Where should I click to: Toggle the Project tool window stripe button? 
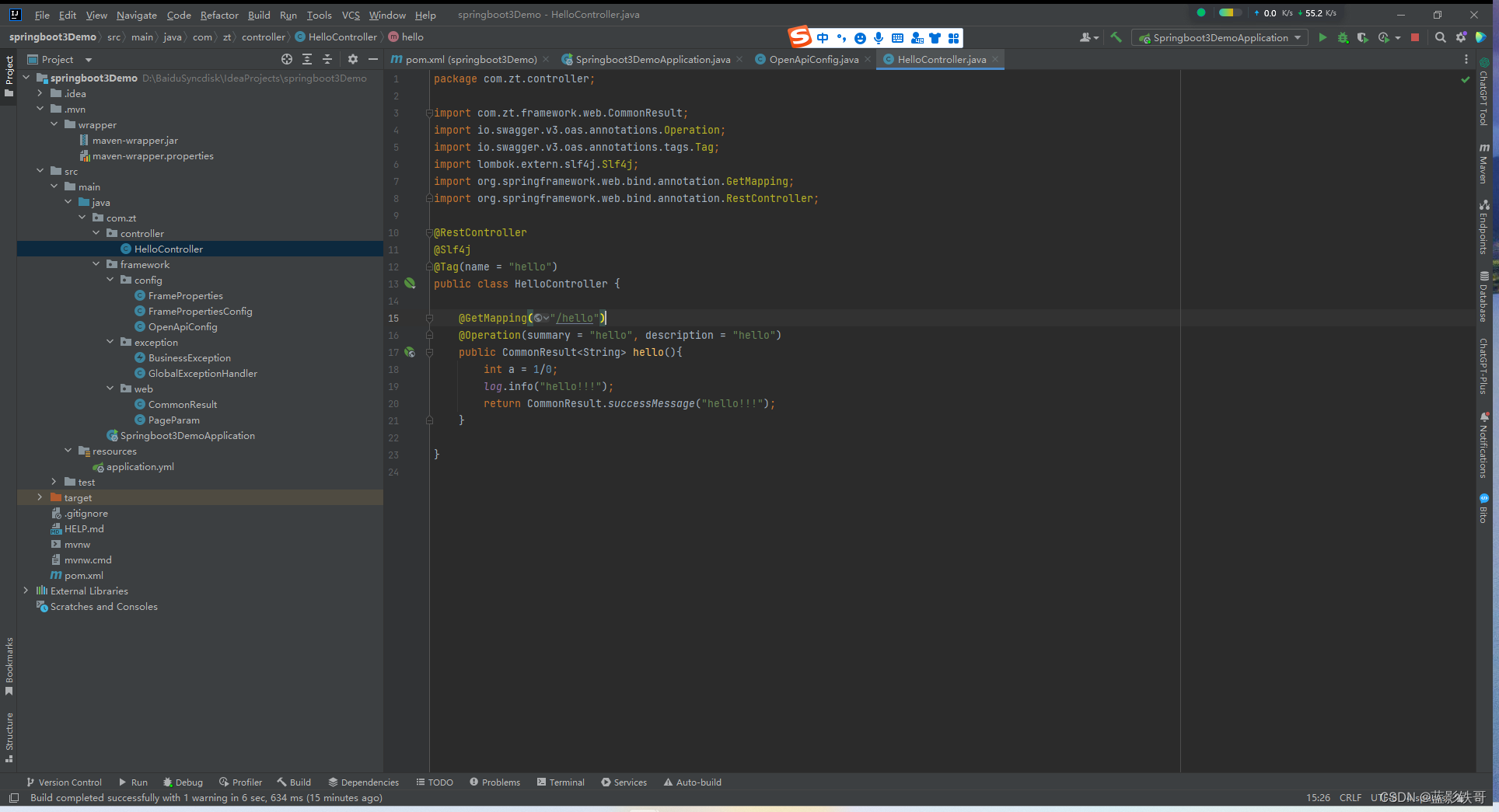coord(9,75)
